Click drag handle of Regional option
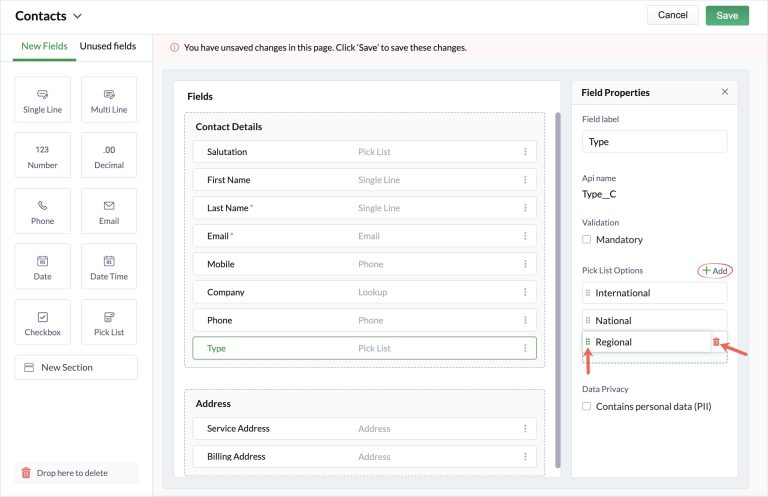Viewport: 768px width, 497px height. click(588, 342)
